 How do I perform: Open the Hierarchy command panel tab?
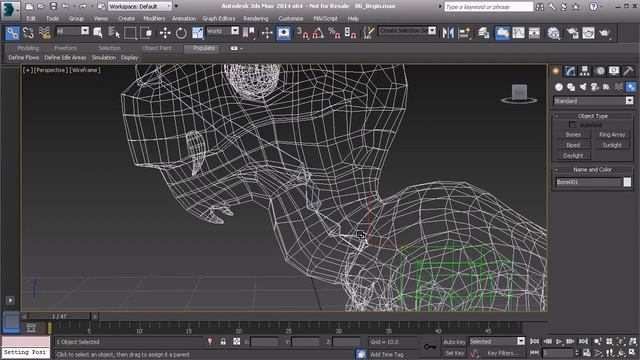click(585, 71)
